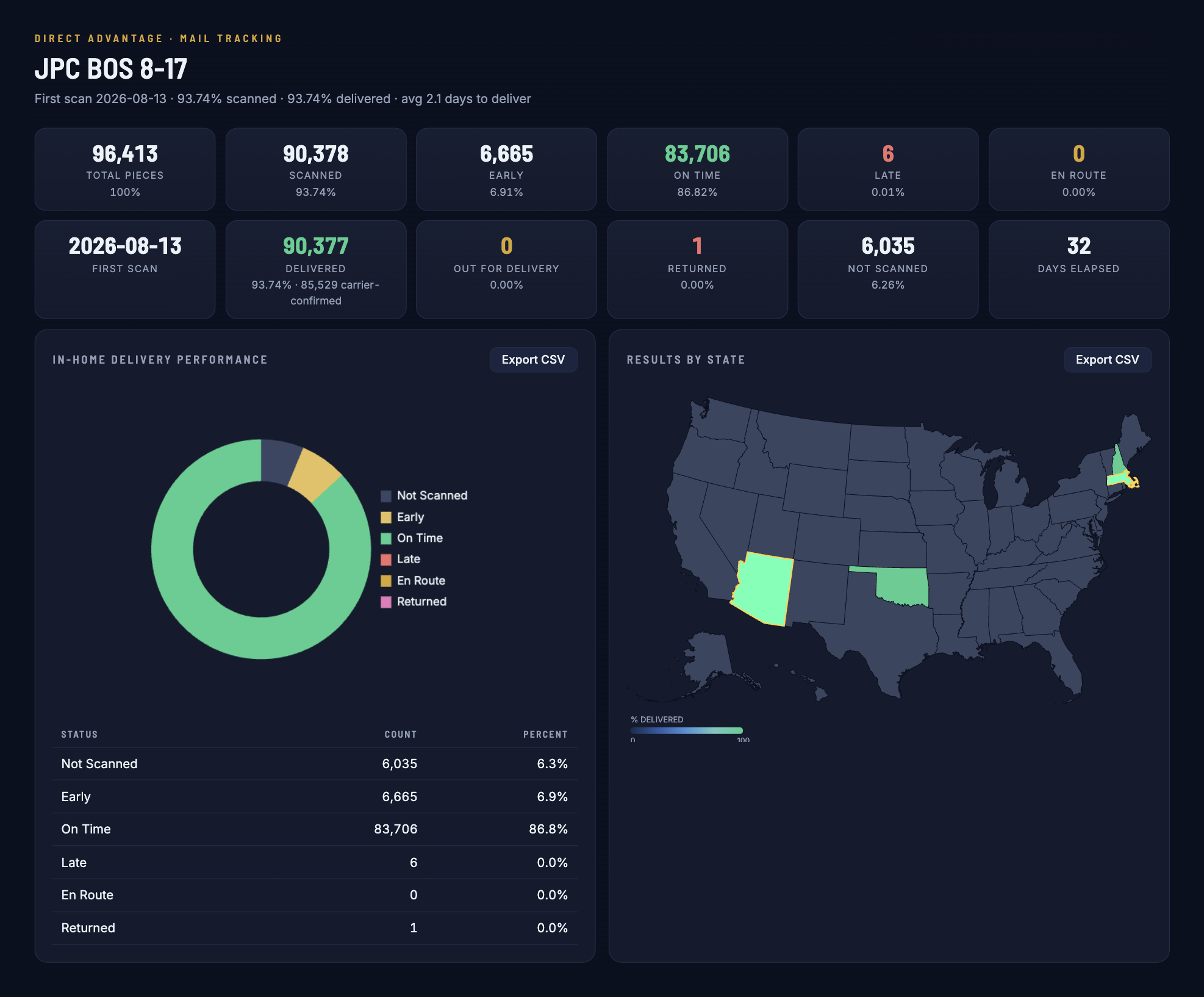Click Direct Advantage Mail Tracking header text
This screenshot has height=997, width=1204.
[159, 38]
